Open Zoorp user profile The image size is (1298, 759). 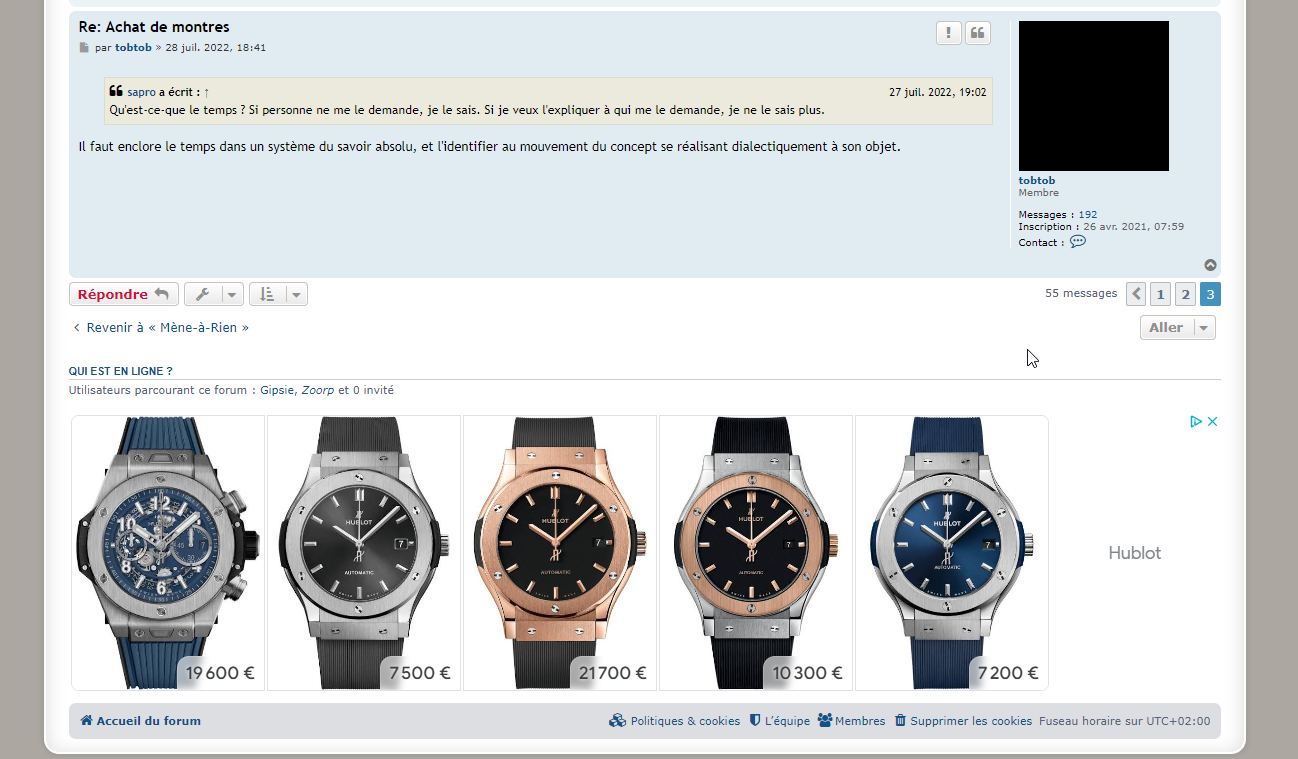point(318,390)
